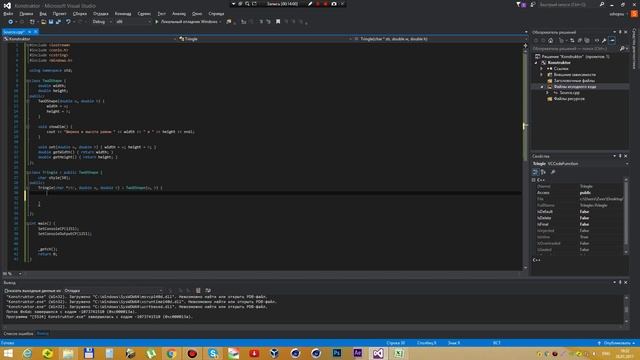Open the Проект menu

point(59,13)
